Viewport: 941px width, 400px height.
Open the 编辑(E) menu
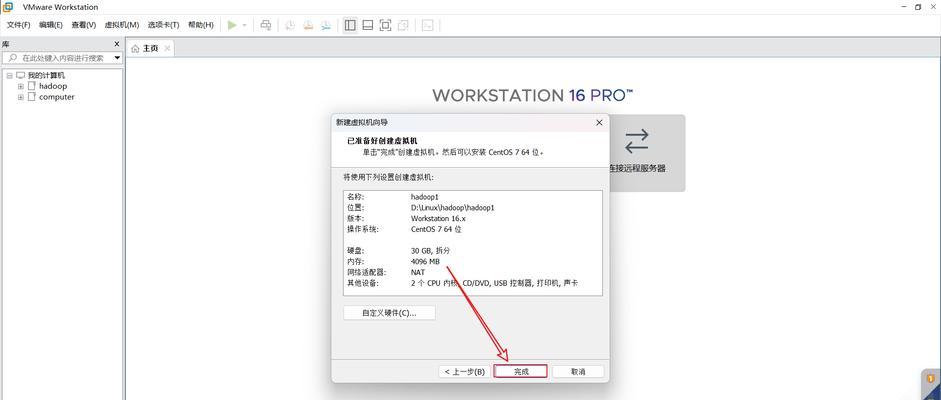(50, 25)
